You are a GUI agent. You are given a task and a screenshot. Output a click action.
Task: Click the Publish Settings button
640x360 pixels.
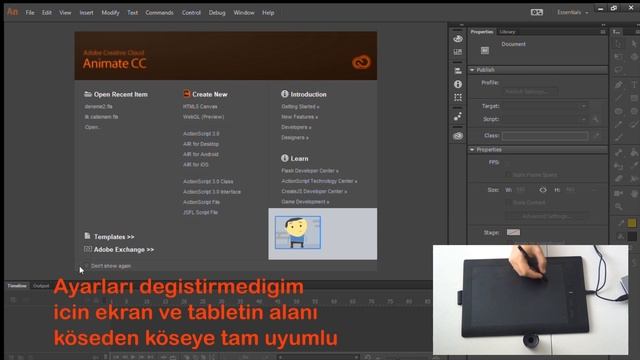tap(531, 91)
